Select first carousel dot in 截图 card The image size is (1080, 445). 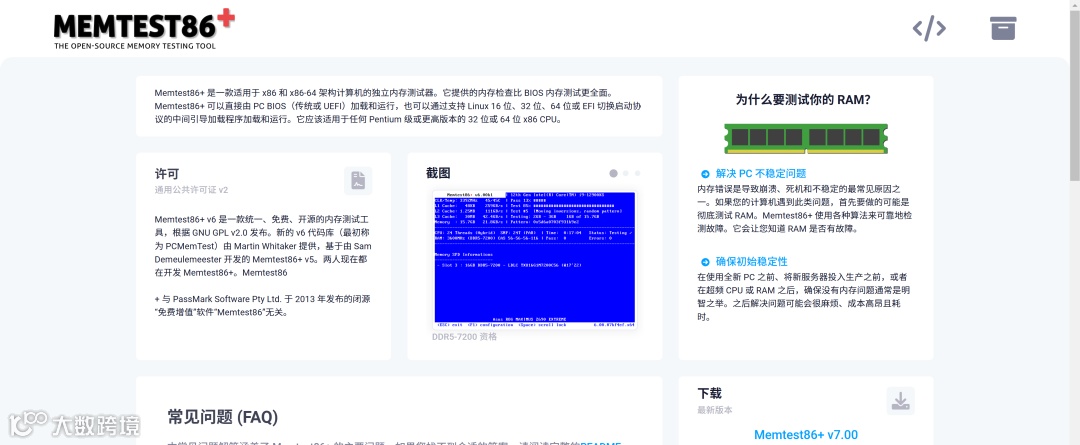(613, 173)
